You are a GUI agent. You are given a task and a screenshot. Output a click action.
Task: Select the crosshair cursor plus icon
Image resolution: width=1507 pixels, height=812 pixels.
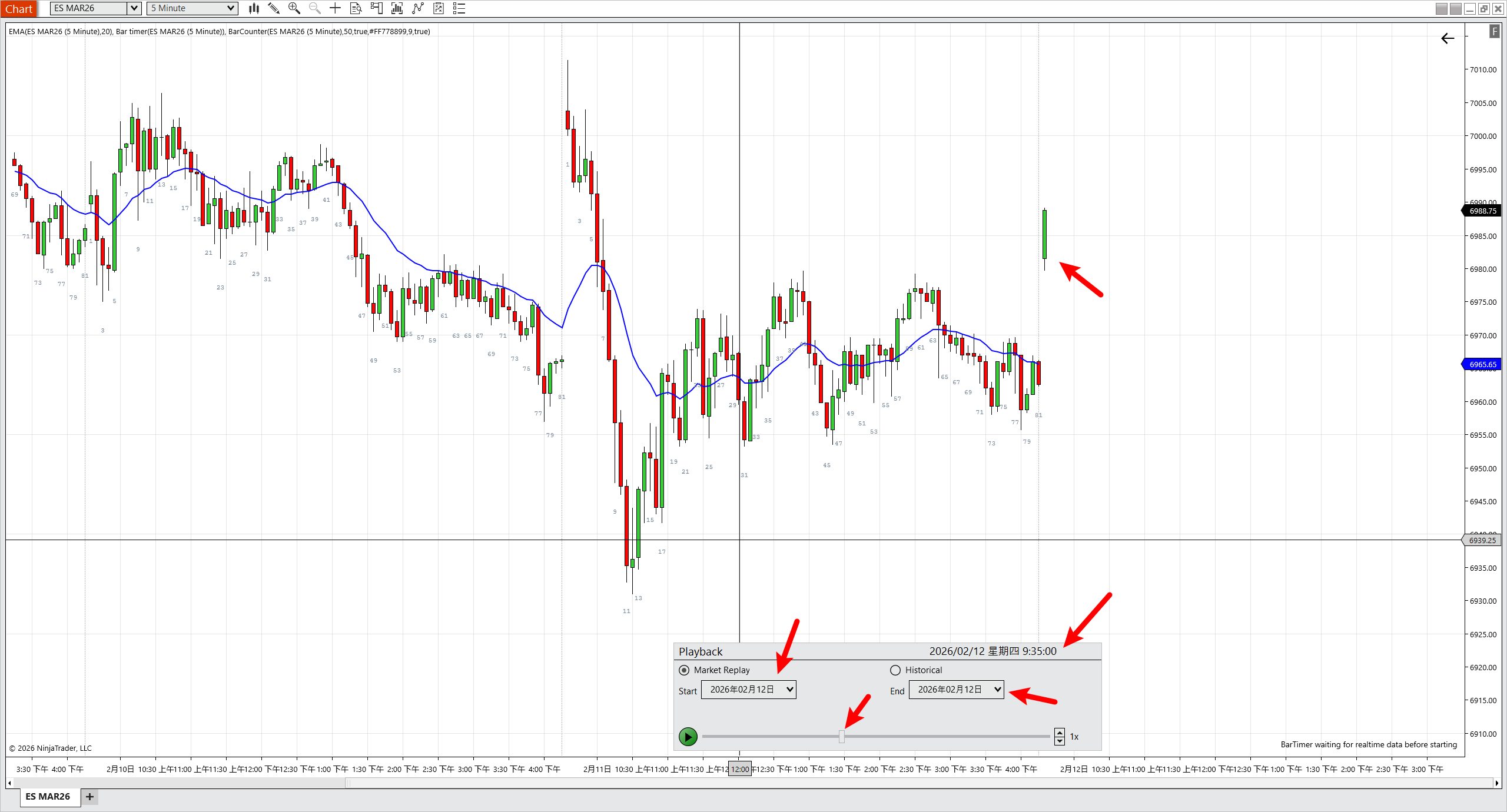(x=335, y=8)
